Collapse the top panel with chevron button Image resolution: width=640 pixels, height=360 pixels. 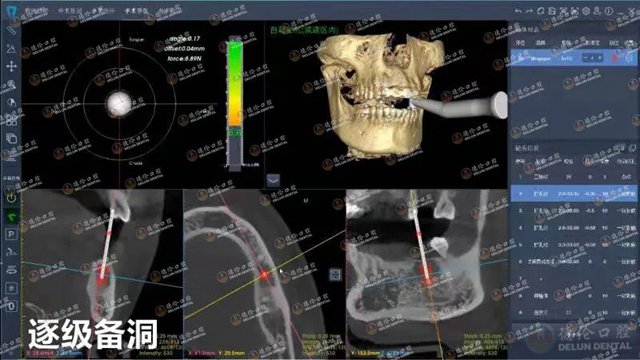(273, 180)
